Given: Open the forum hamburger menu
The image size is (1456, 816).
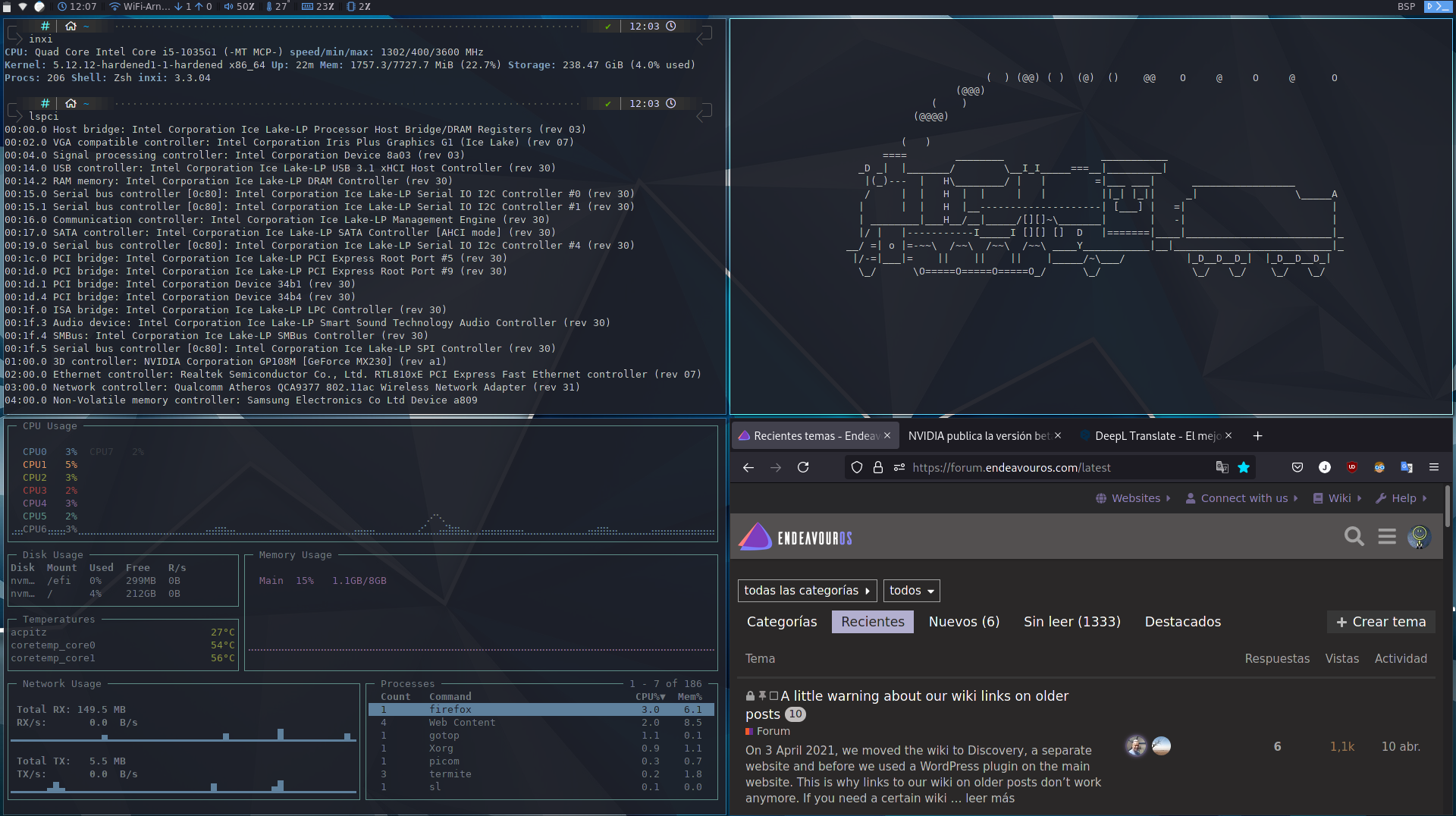Looking at the screenshot, I should click(x=1387, y=536).
